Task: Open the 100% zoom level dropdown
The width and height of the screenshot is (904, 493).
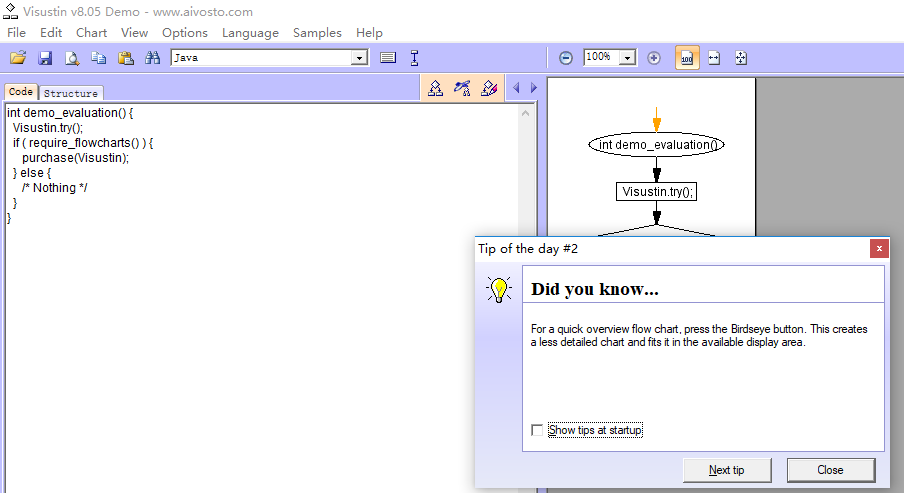Action: point(627,58)
